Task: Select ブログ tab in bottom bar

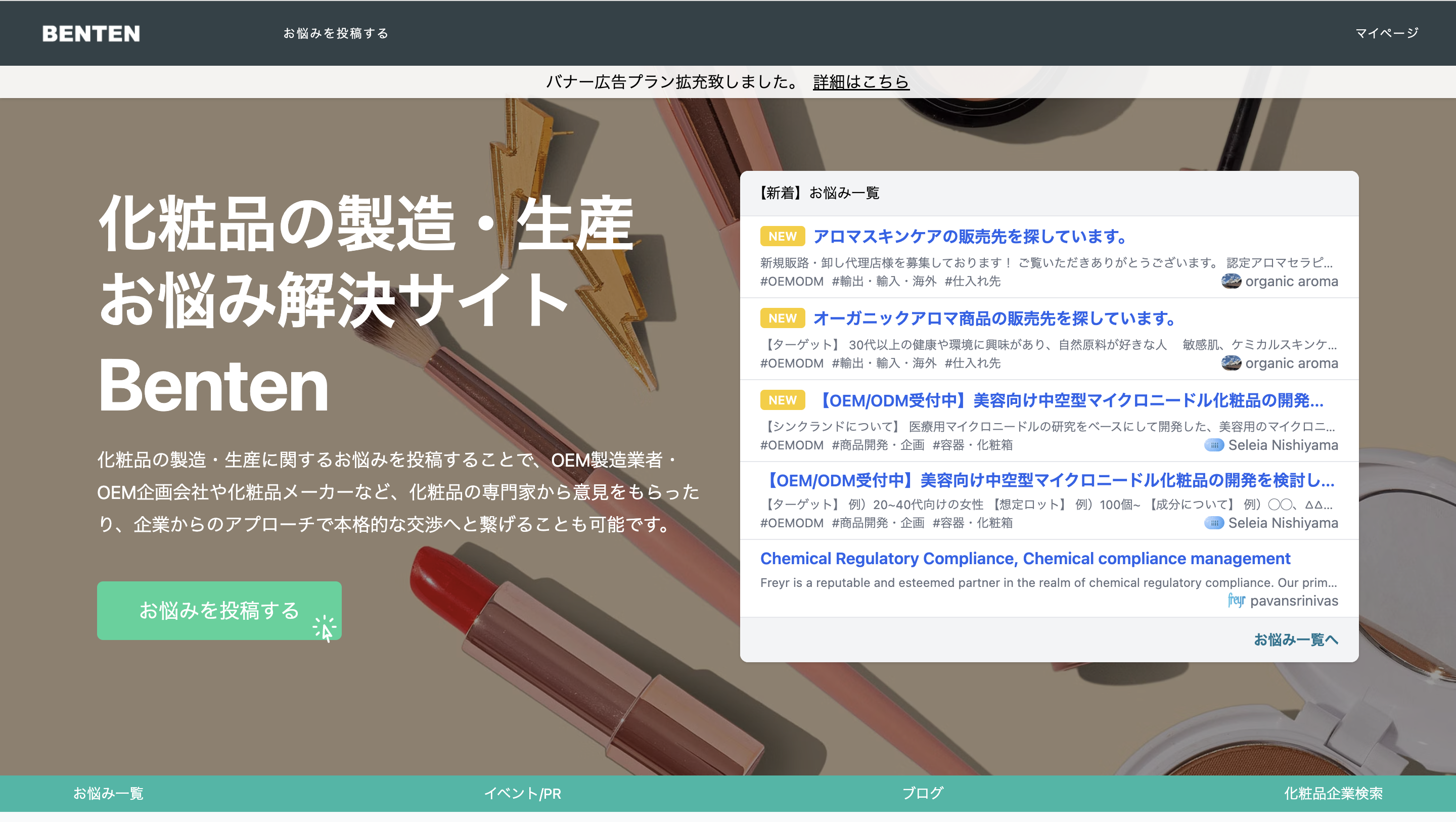Action: click(x=923, y=793)
